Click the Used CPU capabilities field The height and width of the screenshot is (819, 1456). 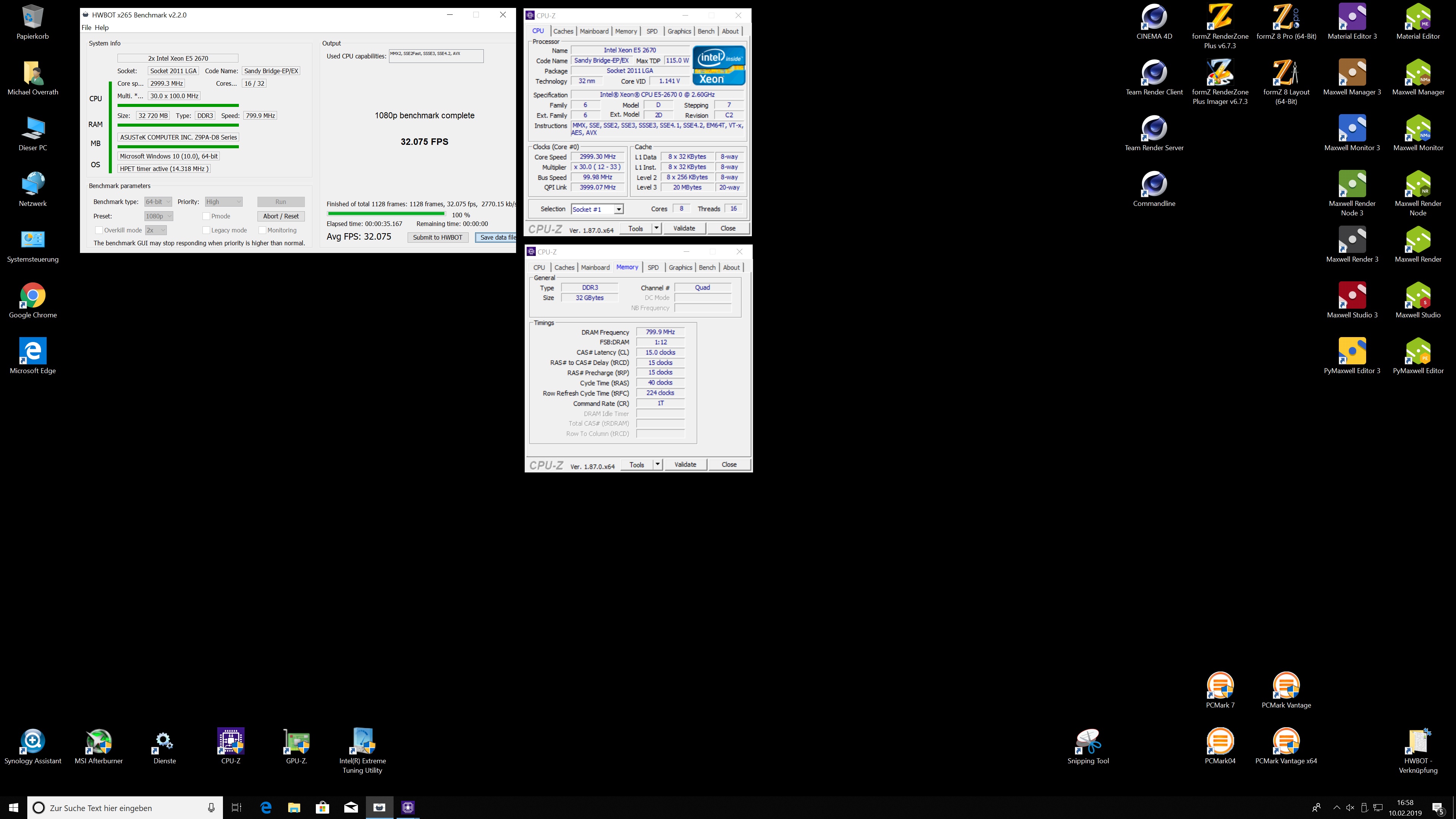point(436,55)
